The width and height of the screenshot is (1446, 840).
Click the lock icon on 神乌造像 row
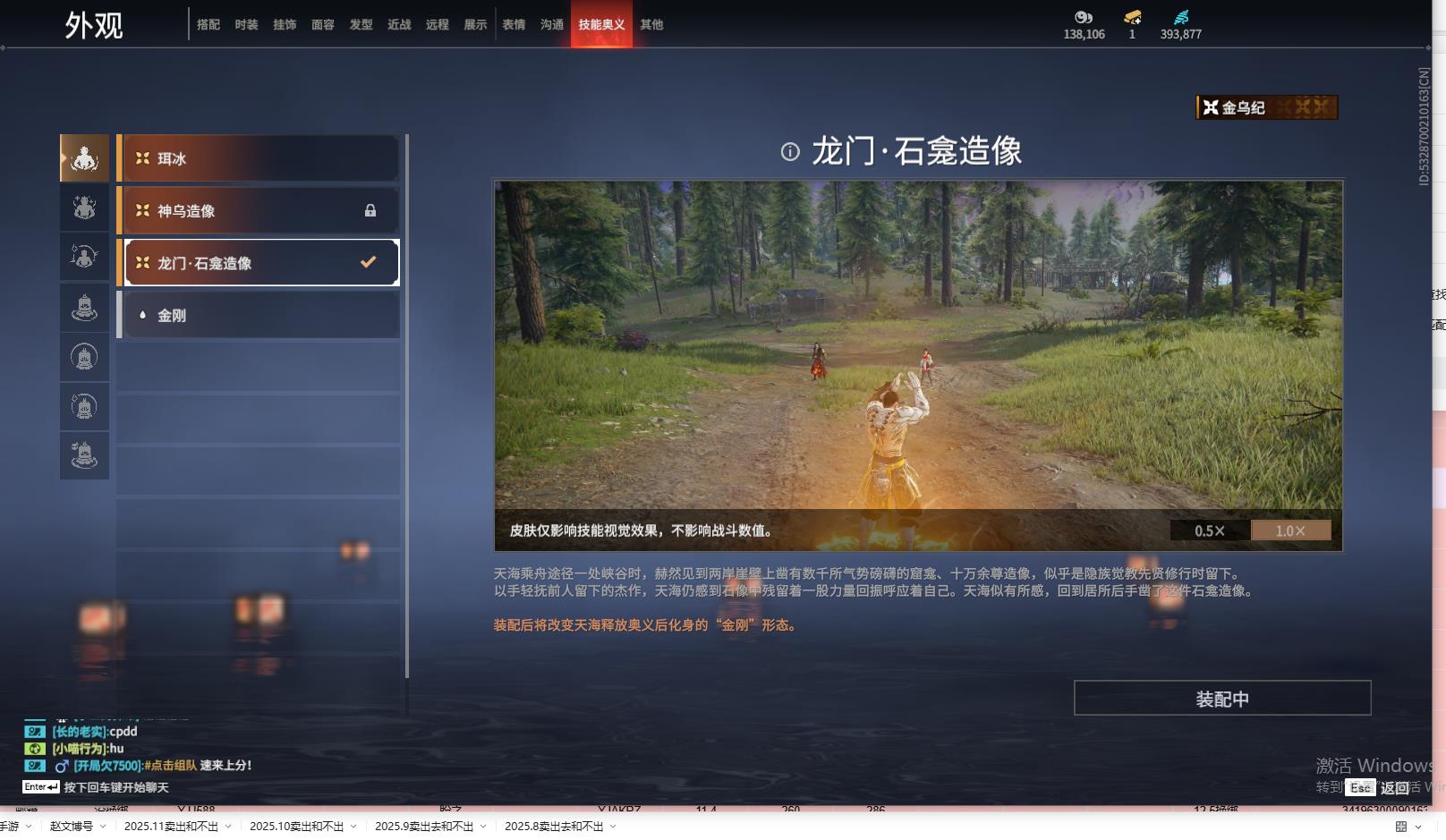(370, 210)
